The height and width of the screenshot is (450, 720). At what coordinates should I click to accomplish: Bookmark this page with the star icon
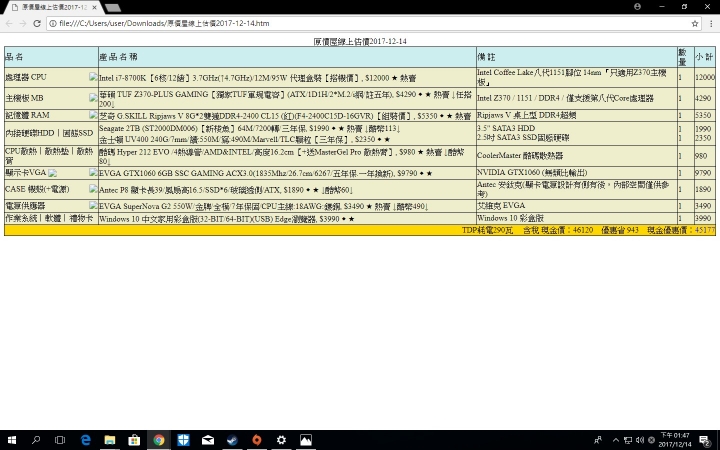coord(695,23)
